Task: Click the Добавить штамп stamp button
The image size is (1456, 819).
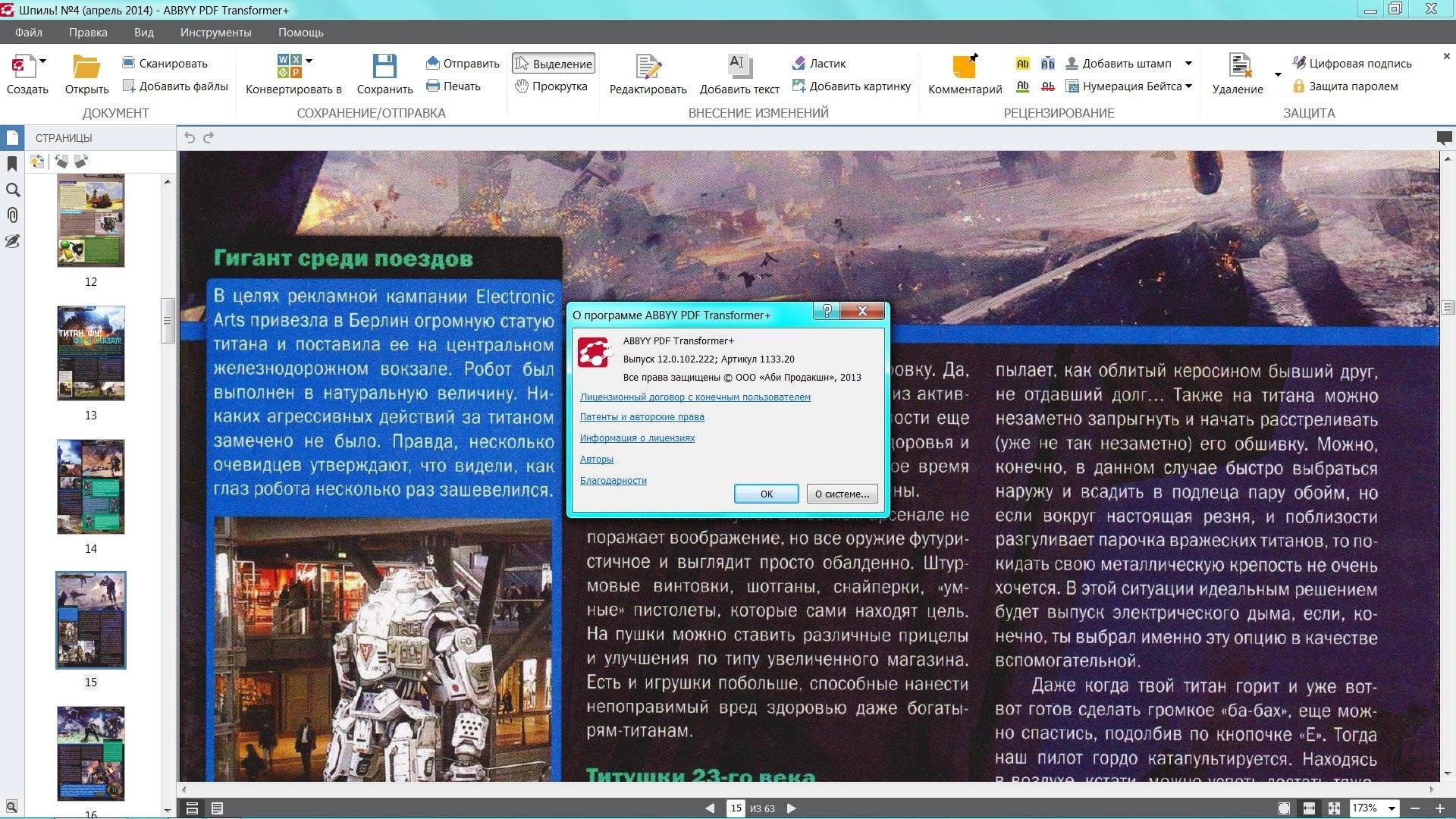Action: point(1119,63)
